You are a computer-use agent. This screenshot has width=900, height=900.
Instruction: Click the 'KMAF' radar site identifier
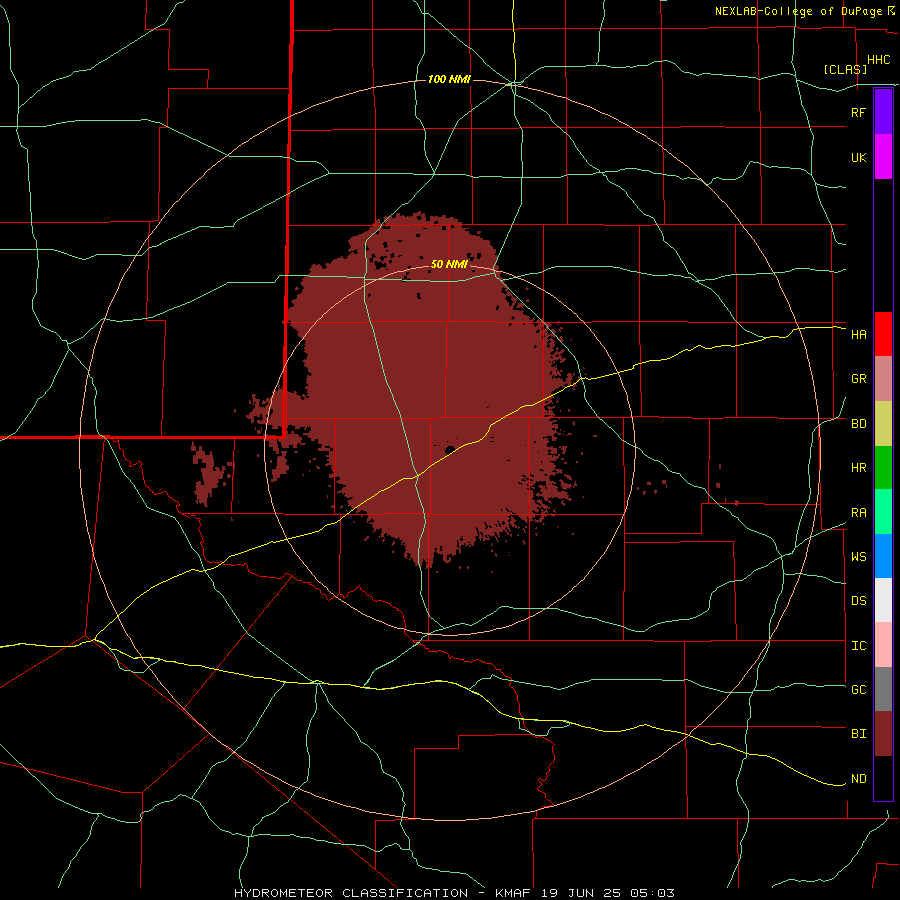coord(515,893)
